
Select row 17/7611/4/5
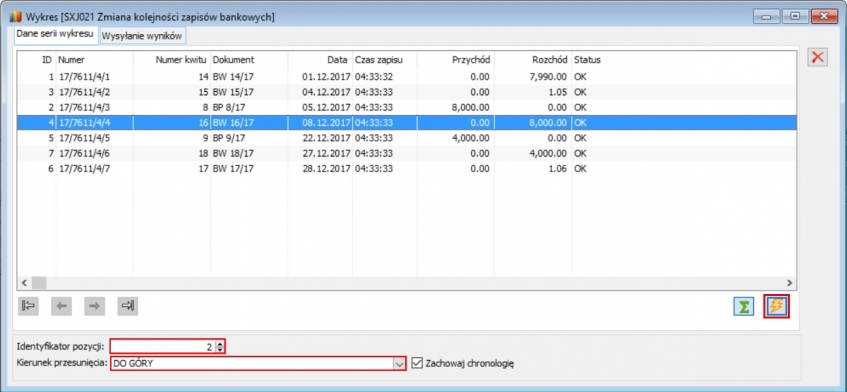pyautogui.click(x=407, y=138)
